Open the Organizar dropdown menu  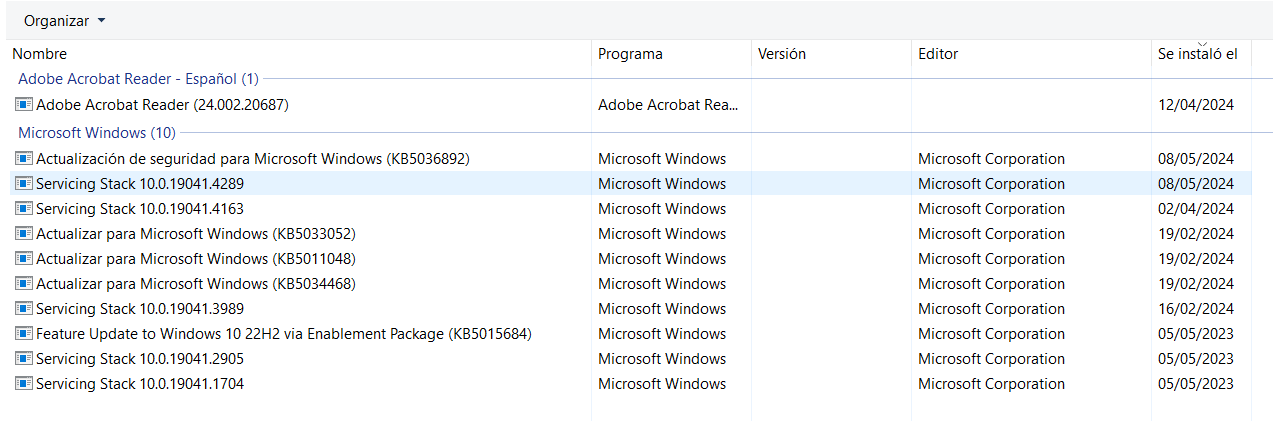tap(64, 21)
